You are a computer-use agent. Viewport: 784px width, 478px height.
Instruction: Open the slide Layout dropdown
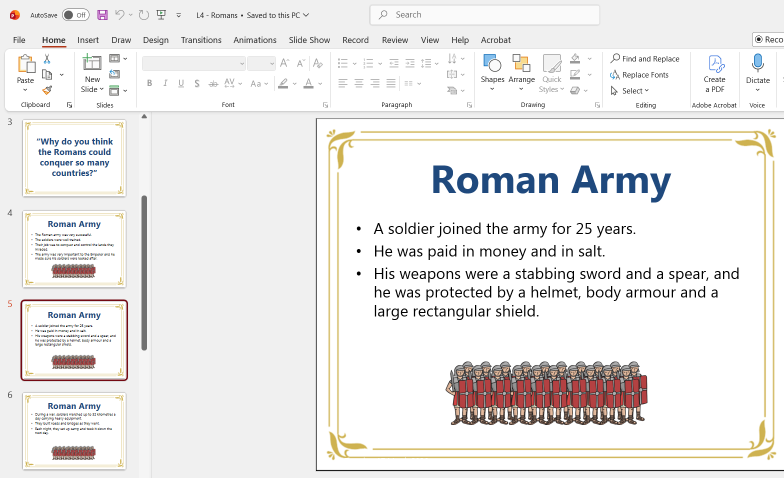click(118, 58)
